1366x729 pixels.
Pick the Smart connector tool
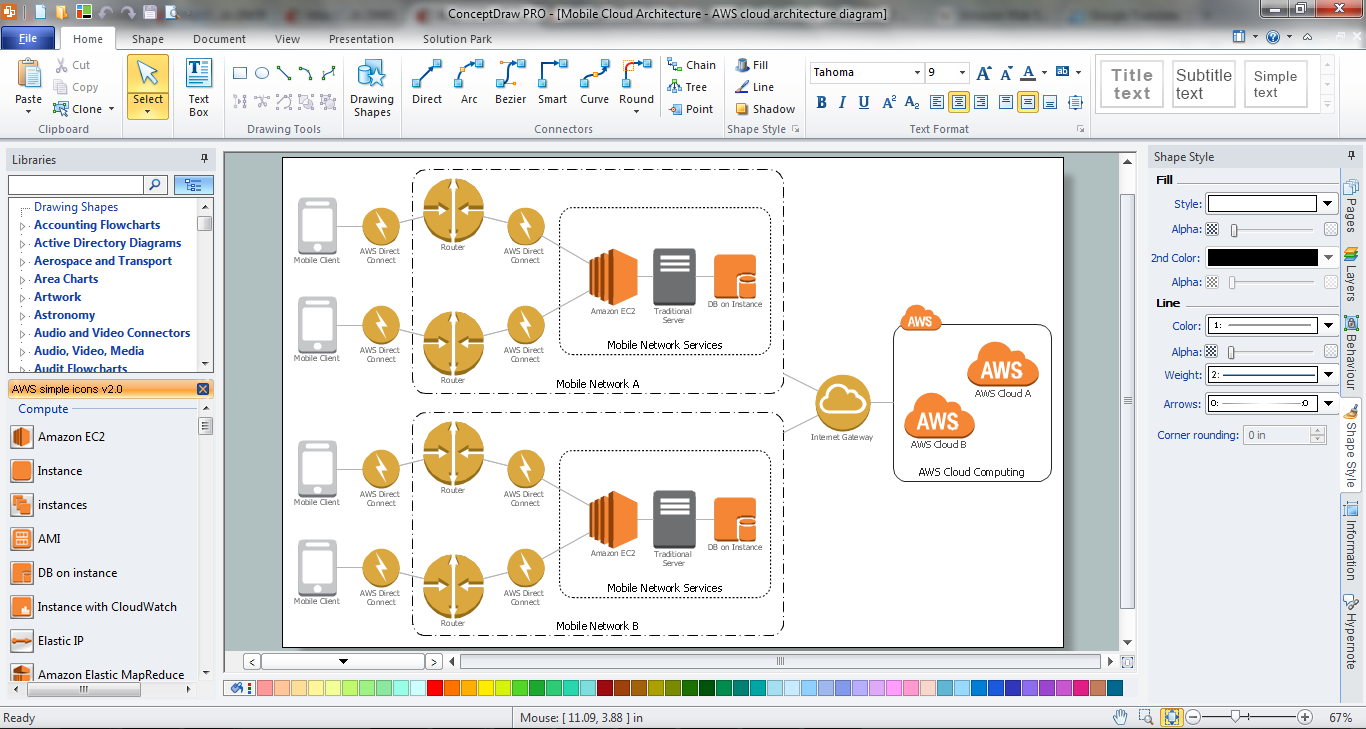[552, 82]
